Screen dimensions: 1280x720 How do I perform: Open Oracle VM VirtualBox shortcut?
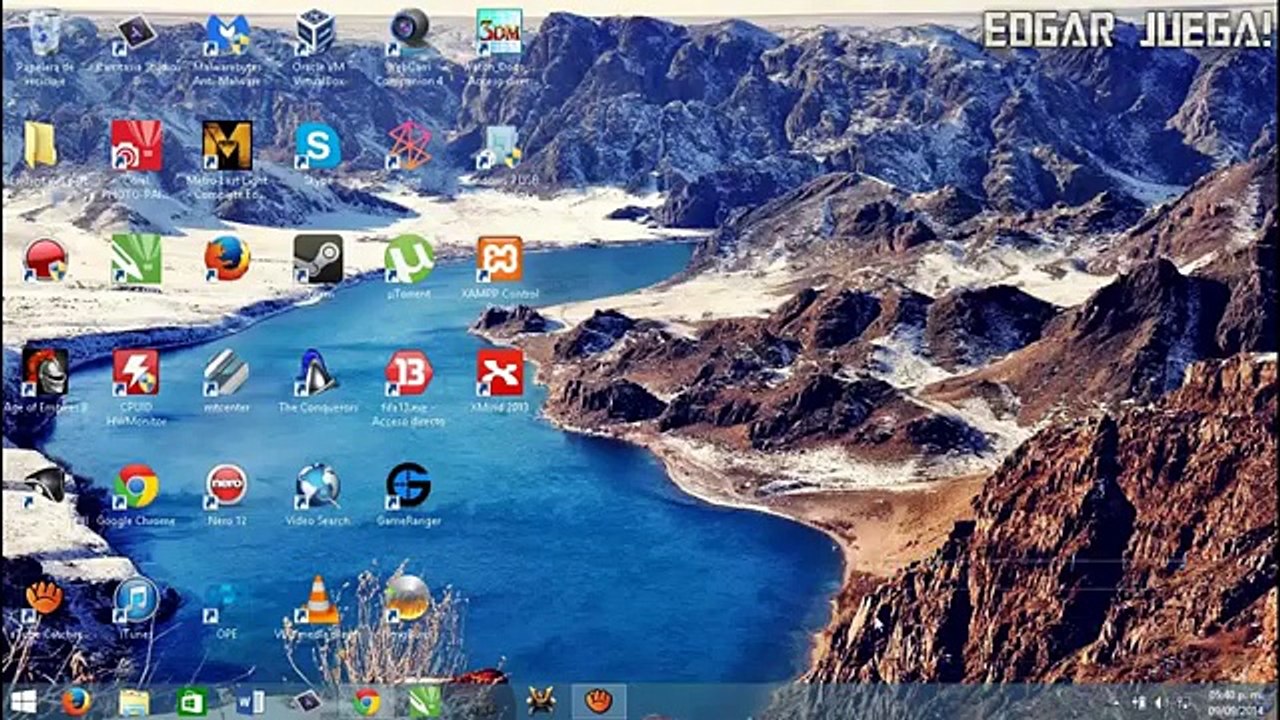[317, 33]
